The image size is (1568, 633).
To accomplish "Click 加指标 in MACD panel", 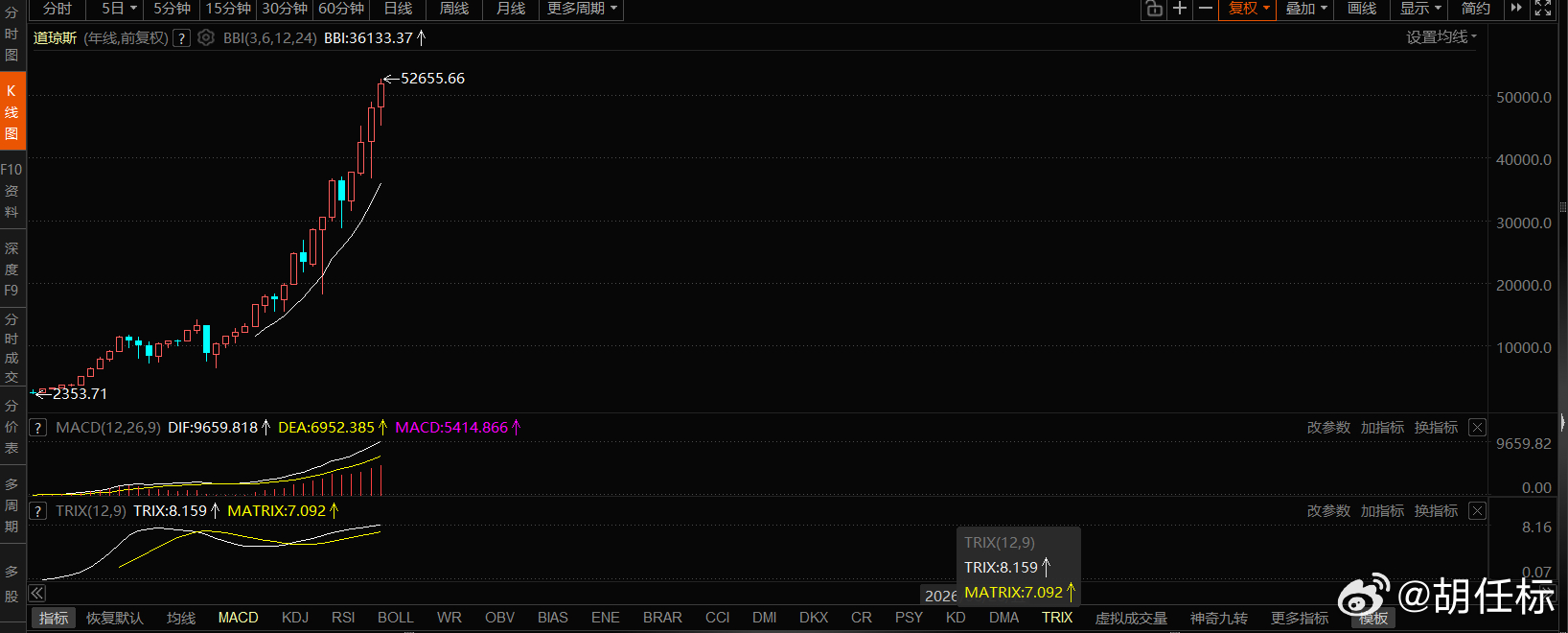I will [1382, 428].
